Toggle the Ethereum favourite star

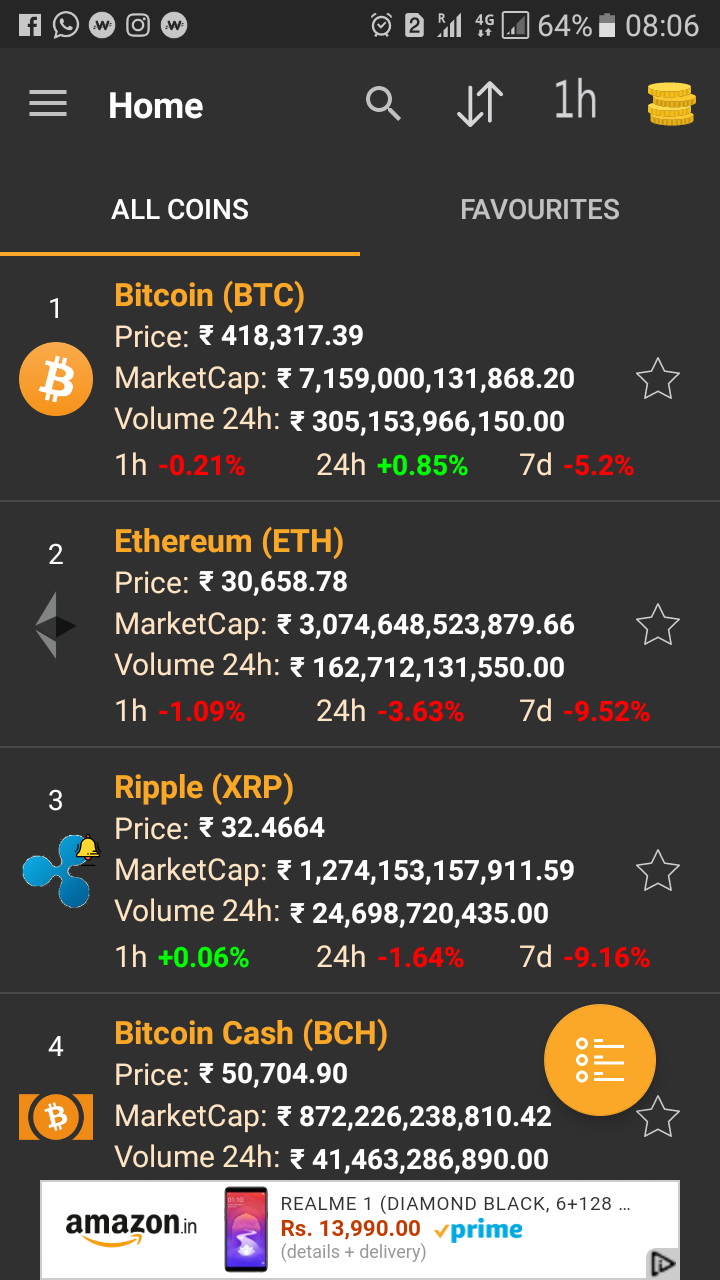click(658, 626)
